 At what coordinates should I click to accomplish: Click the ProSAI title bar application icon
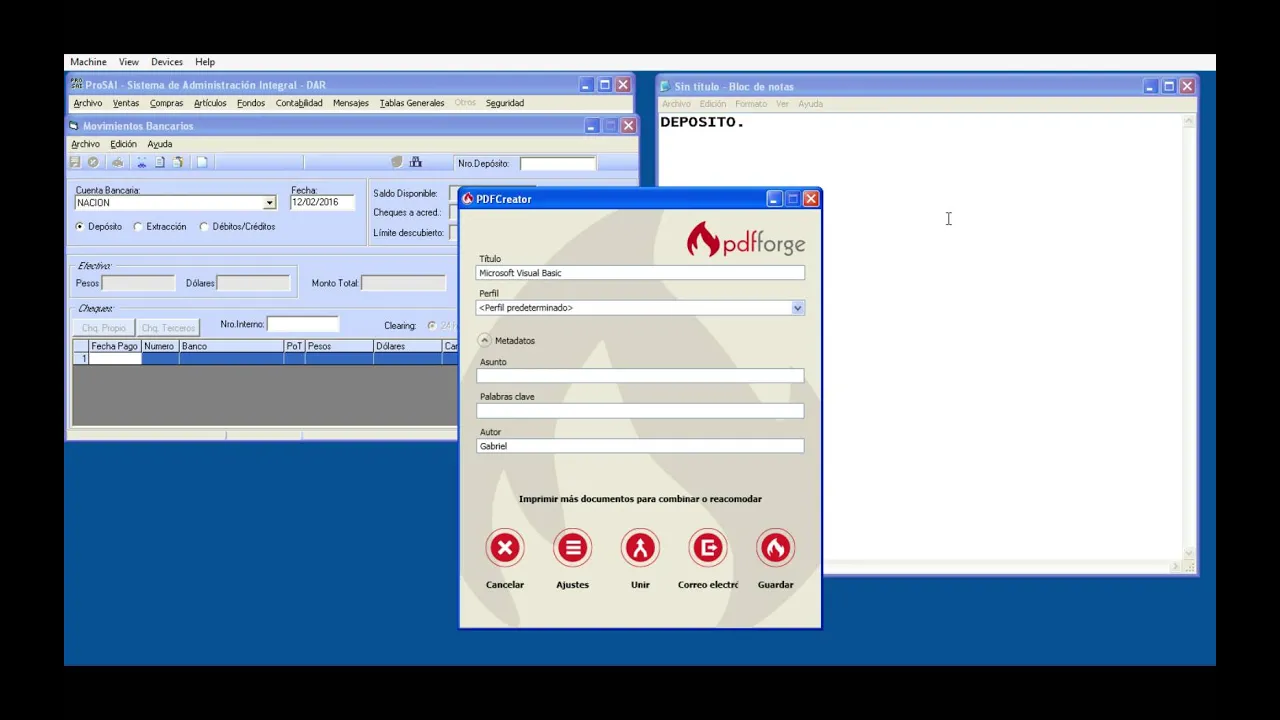click(x=76, y=85)
